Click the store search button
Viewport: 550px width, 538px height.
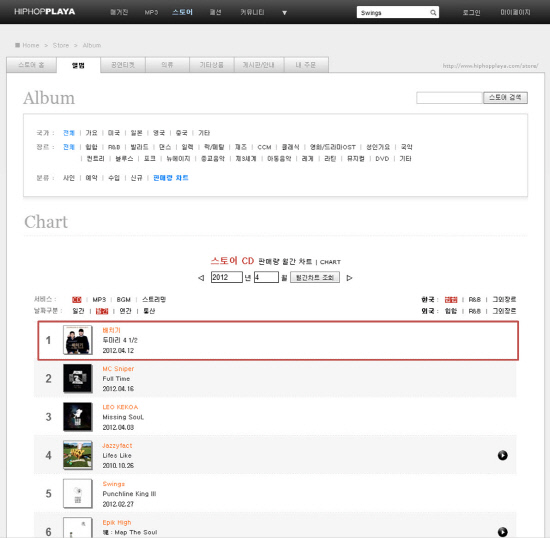pyautogui.click(x=505, y=97)
